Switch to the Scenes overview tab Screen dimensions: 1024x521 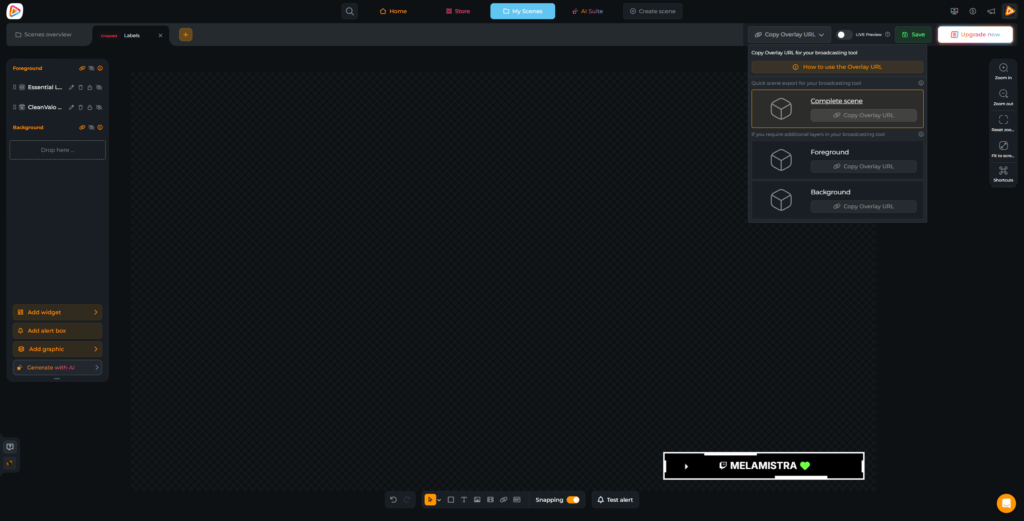[x=48, y=34]
